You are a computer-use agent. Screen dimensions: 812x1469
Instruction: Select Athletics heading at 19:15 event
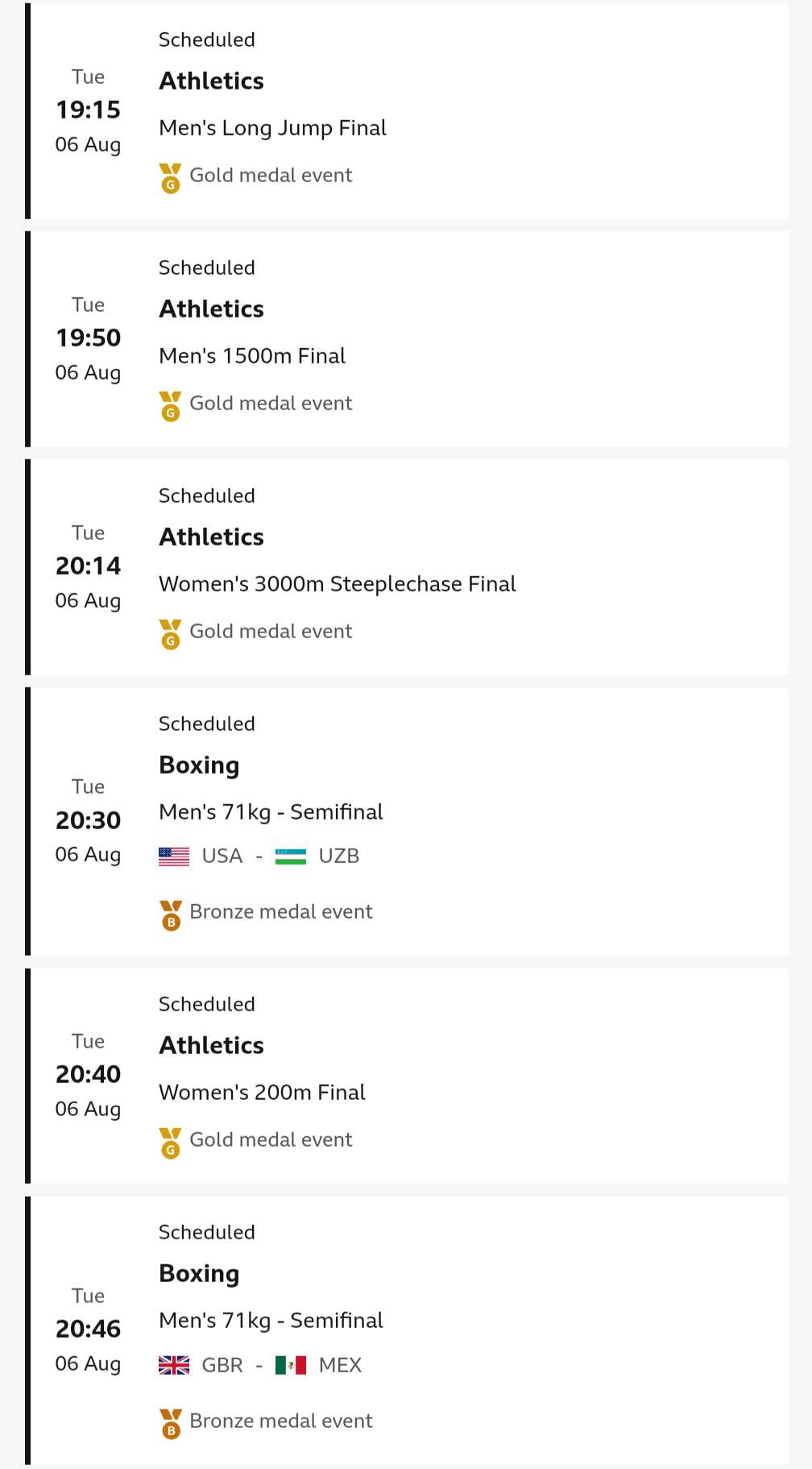[211, 81]
